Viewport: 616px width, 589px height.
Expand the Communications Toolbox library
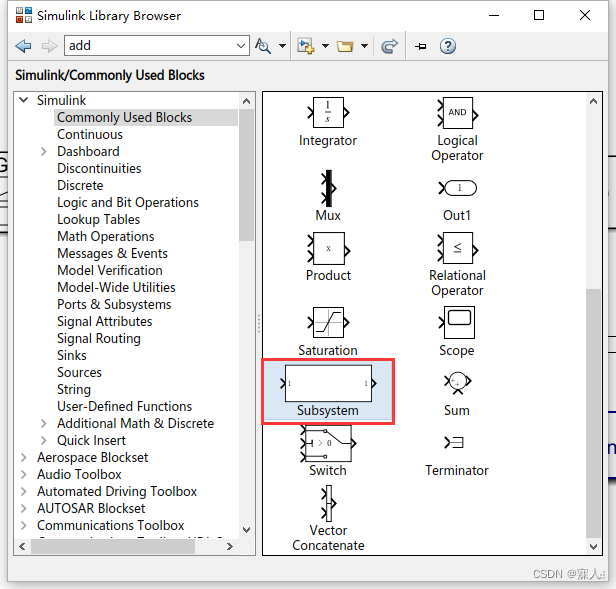(24, 525)
